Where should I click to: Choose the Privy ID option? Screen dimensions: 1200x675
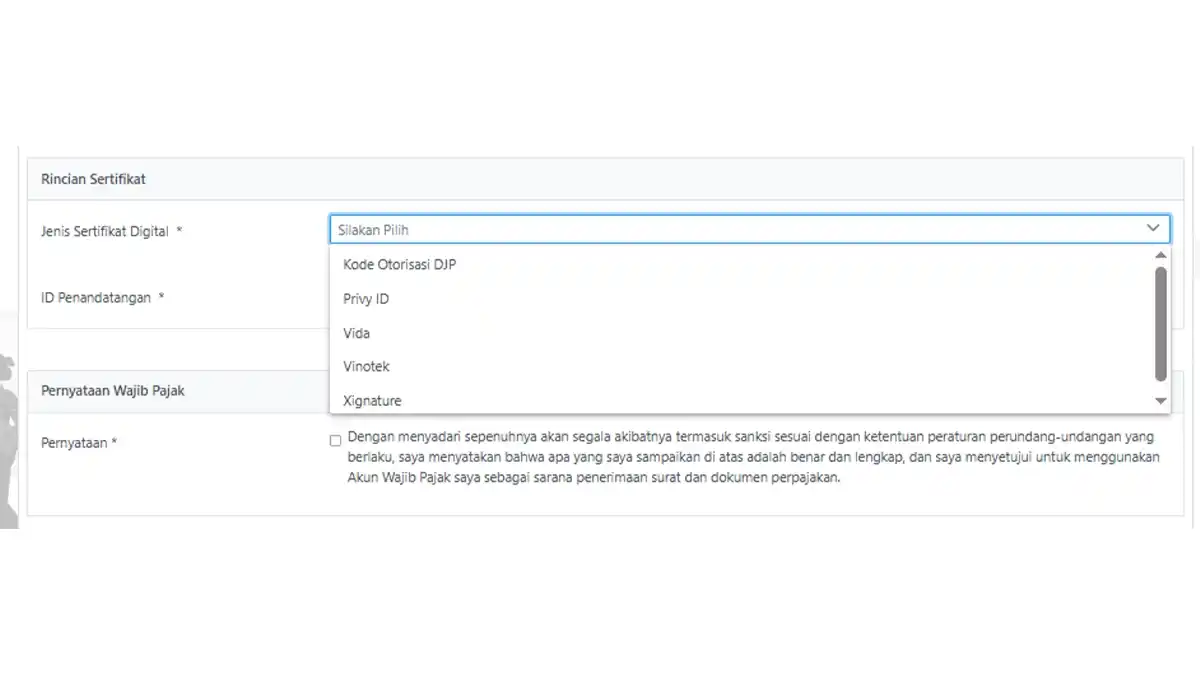(x=366, y=299)
